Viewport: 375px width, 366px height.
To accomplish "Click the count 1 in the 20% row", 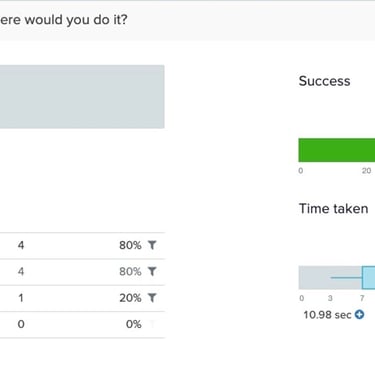I will point(21,298).
